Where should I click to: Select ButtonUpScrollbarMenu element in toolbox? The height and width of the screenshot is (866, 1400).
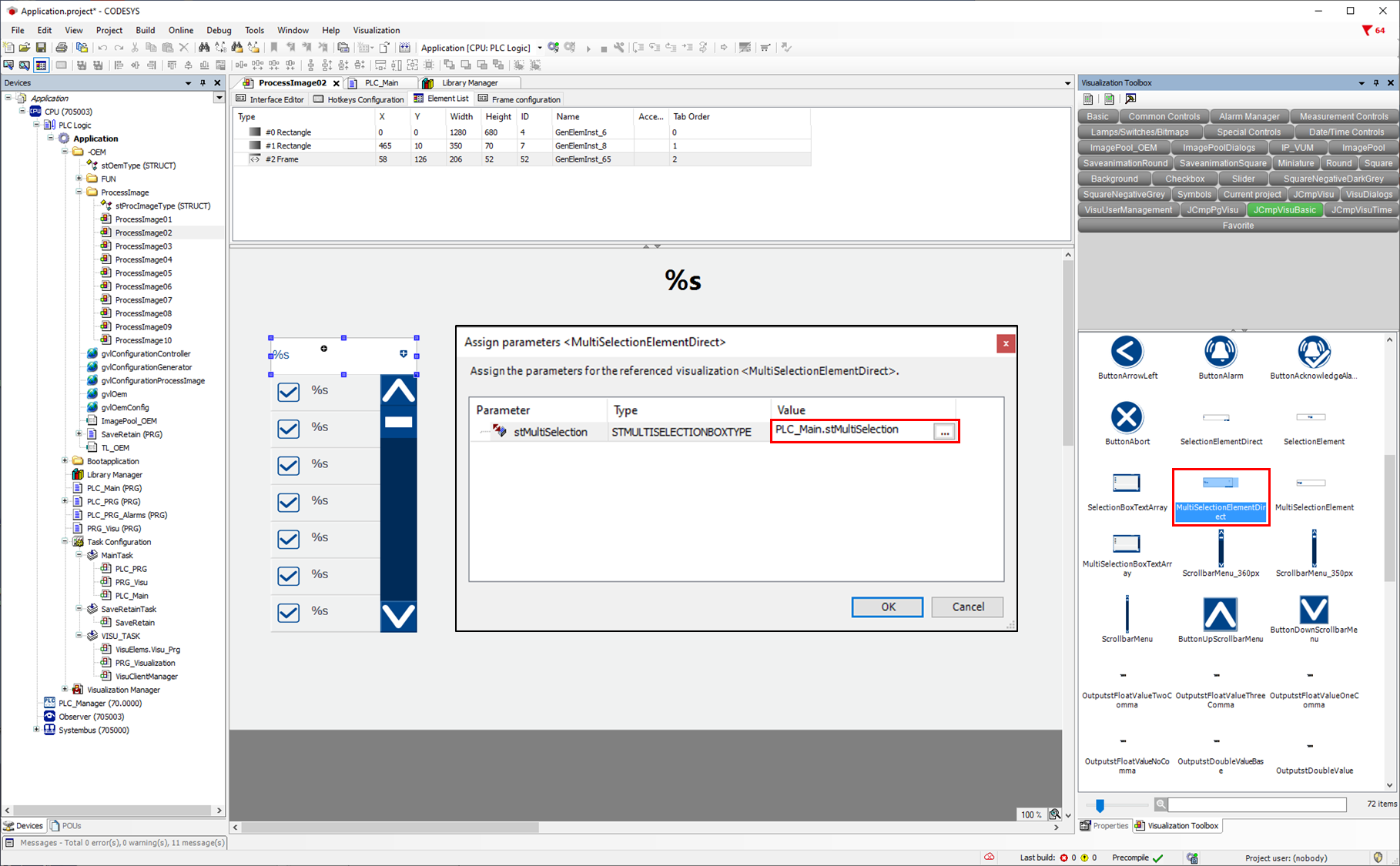click(1220, 614)
